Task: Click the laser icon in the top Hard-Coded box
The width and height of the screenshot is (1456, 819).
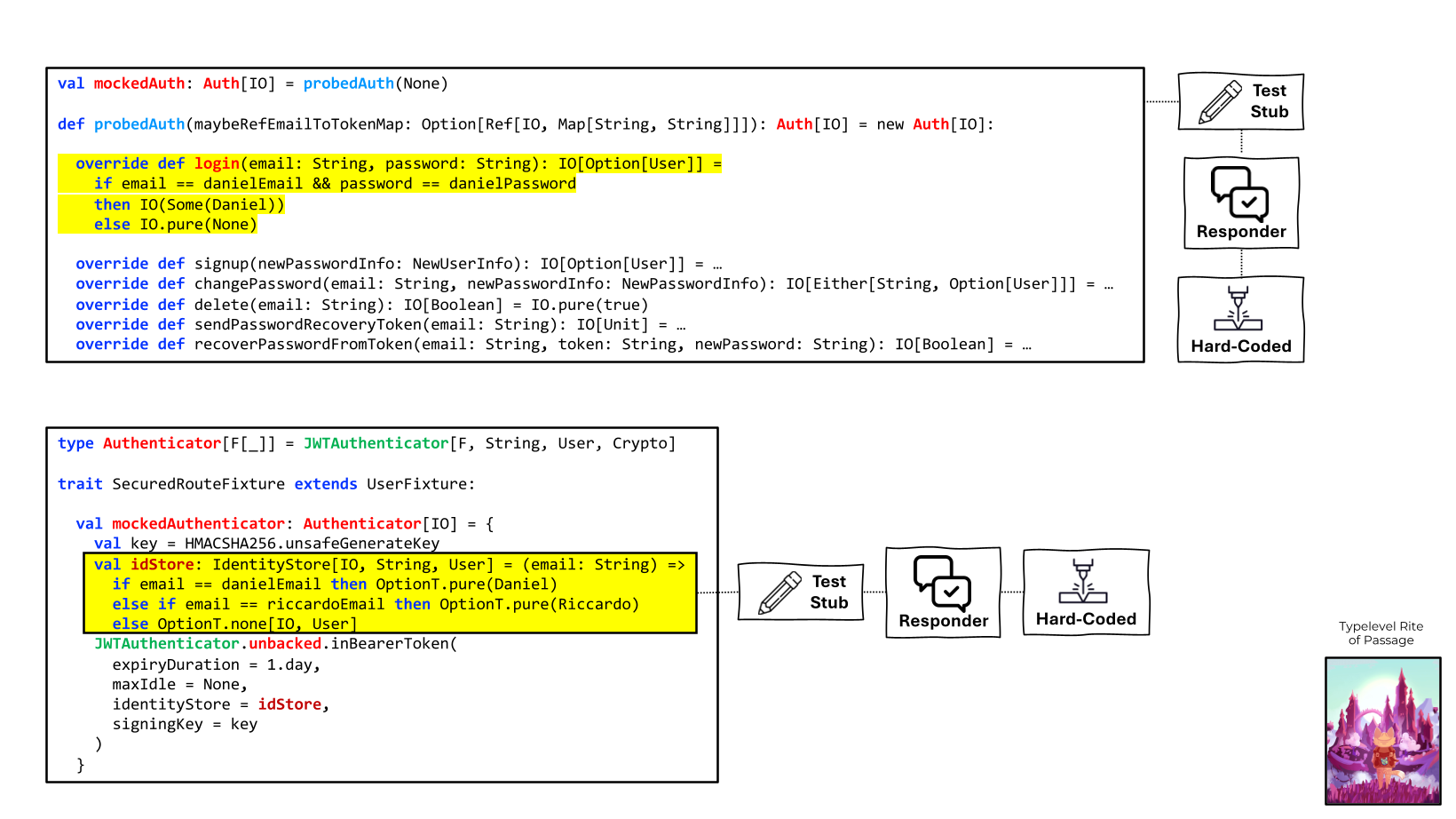Action: point(1238,308)
